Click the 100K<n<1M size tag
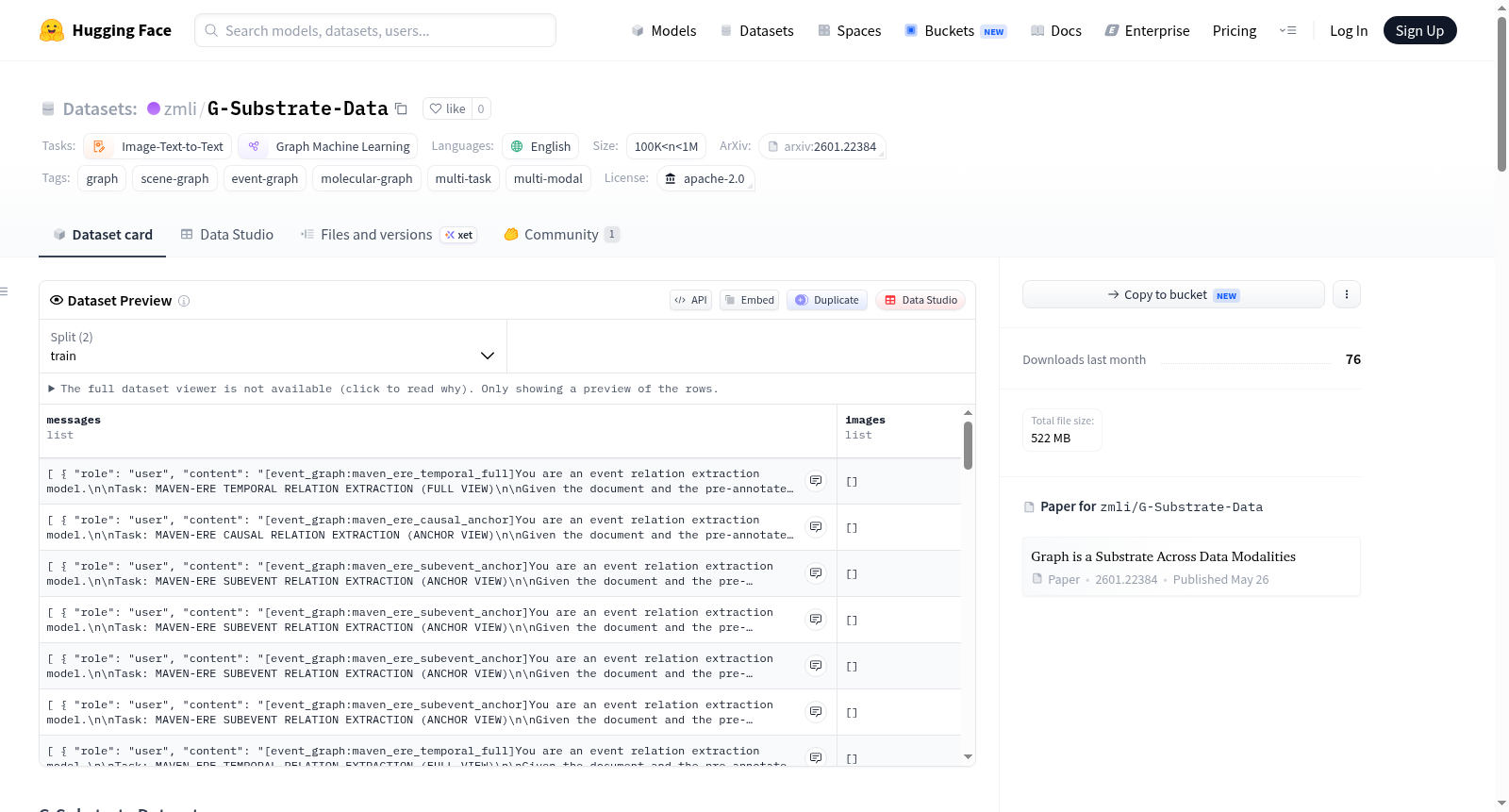Viewport: 1509px width, 812px height. 666,146
